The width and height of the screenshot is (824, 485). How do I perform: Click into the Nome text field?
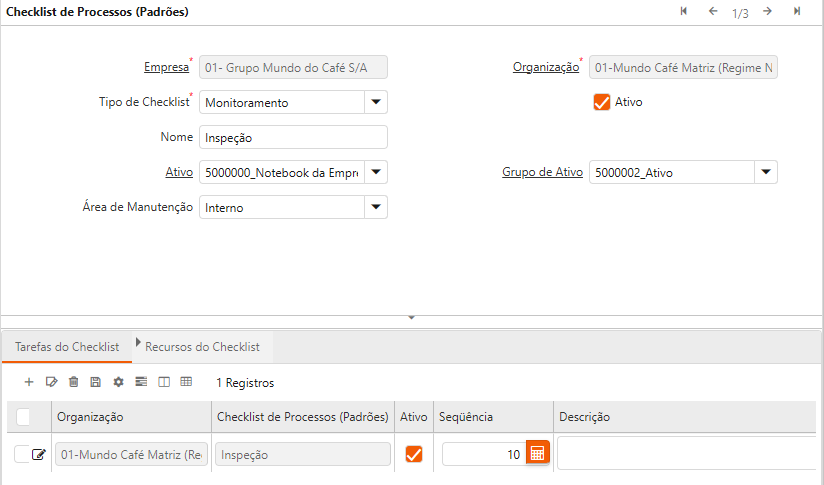point(293,137)
